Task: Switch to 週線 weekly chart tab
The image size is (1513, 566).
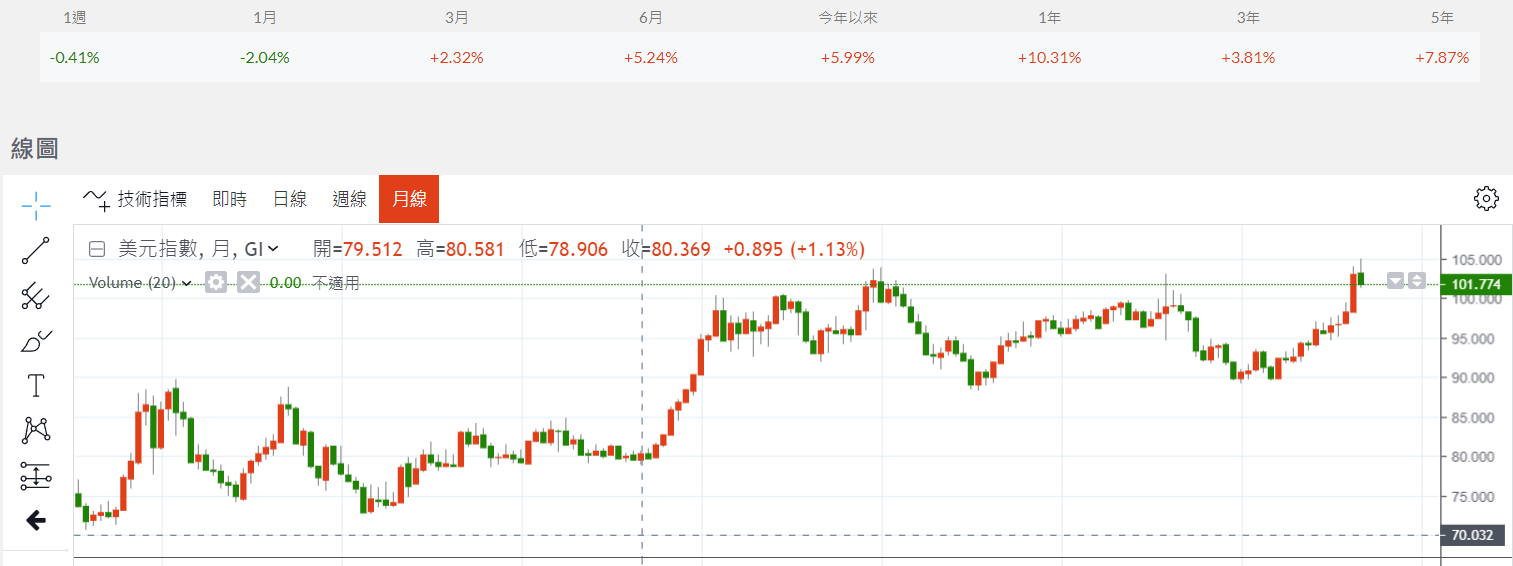Action: pyautogui.click(x=349, y=199)
